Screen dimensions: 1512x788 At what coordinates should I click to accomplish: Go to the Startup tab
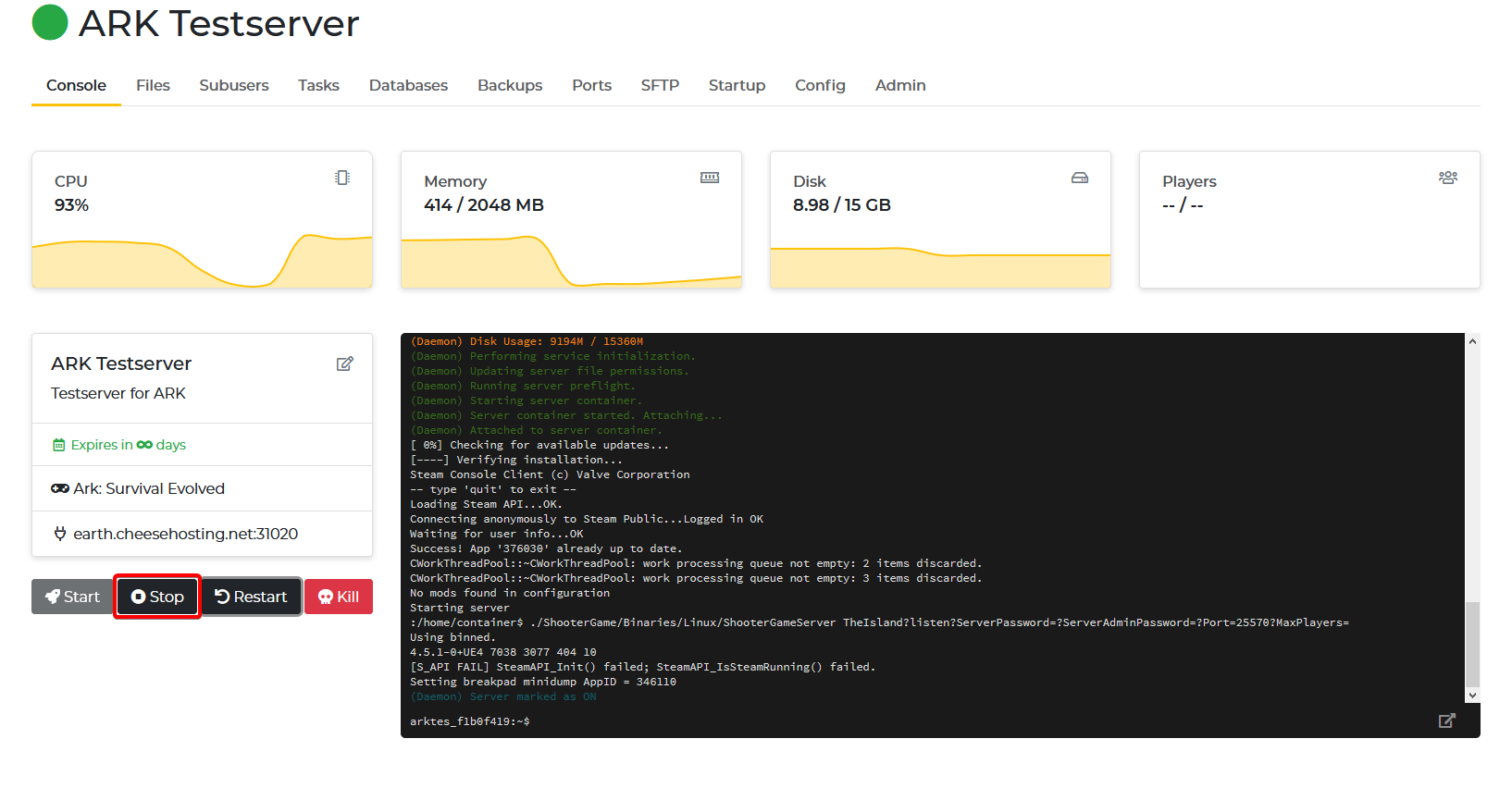737,85
